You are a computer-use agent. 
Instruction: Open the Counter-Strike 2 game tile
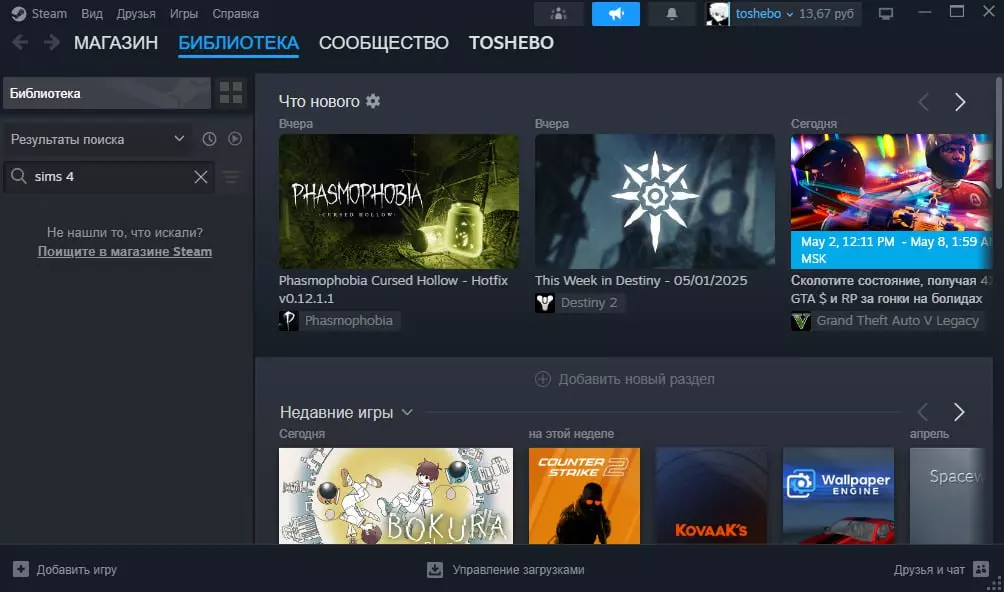(584, 496)
